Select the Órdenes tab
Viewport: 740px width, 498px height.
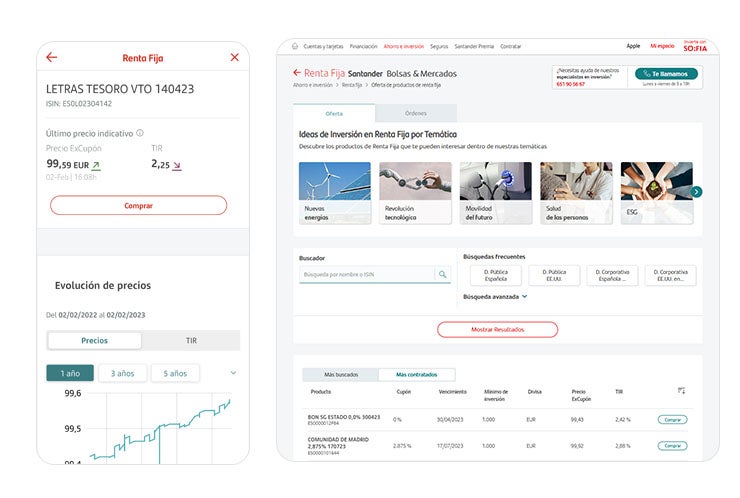[416, 113]
